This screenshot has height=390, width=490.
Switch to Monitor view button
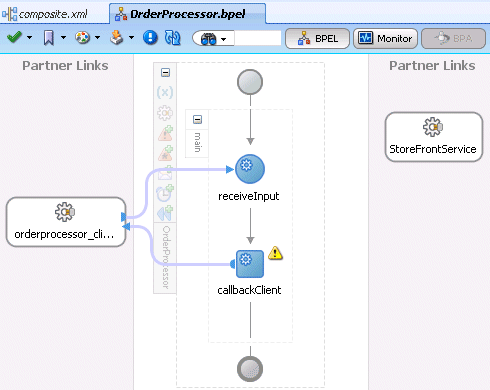(x=385, y=39)
